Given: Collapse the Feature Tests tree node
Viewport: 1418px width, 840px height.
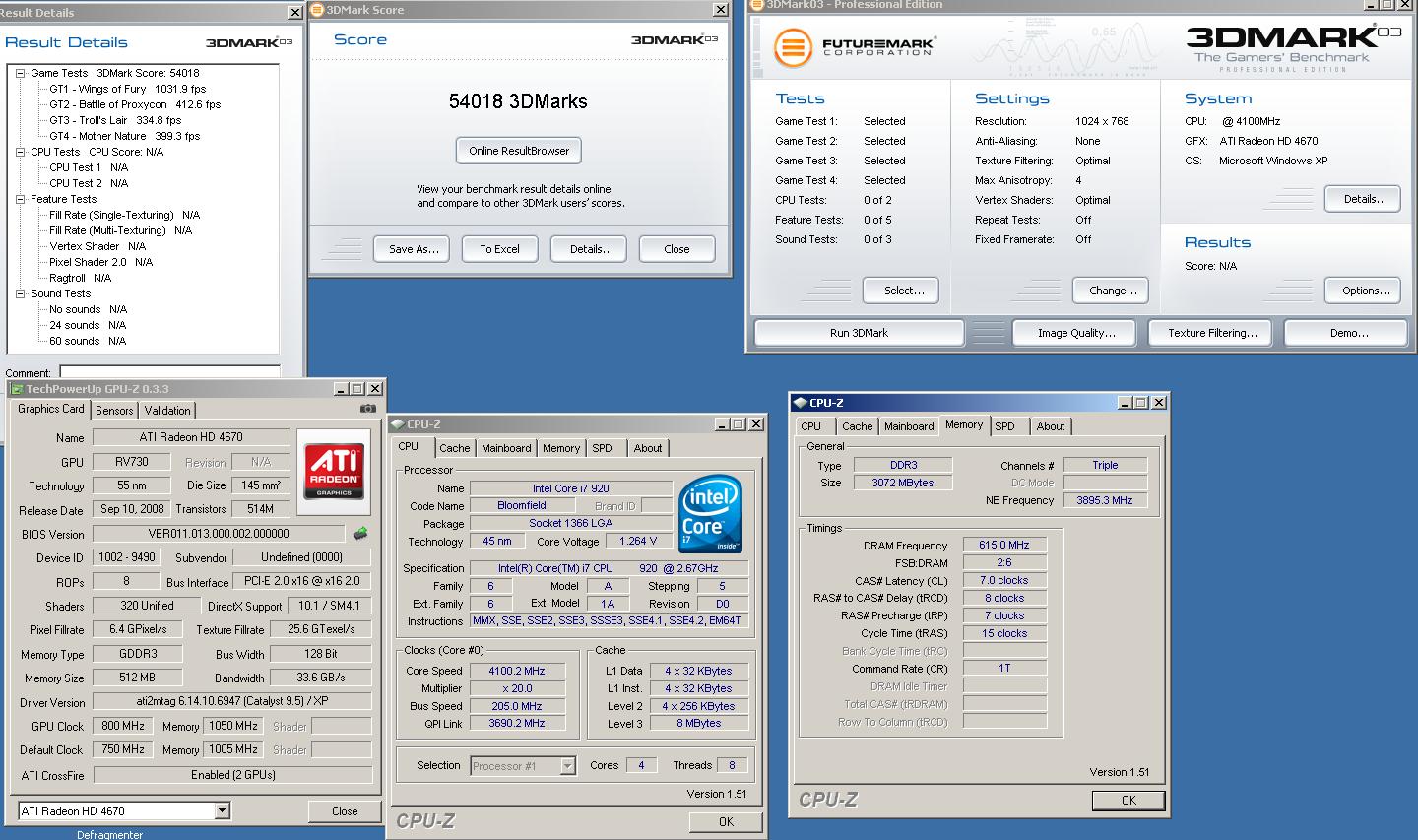Looking at the screenshot, I should point(21,199).
